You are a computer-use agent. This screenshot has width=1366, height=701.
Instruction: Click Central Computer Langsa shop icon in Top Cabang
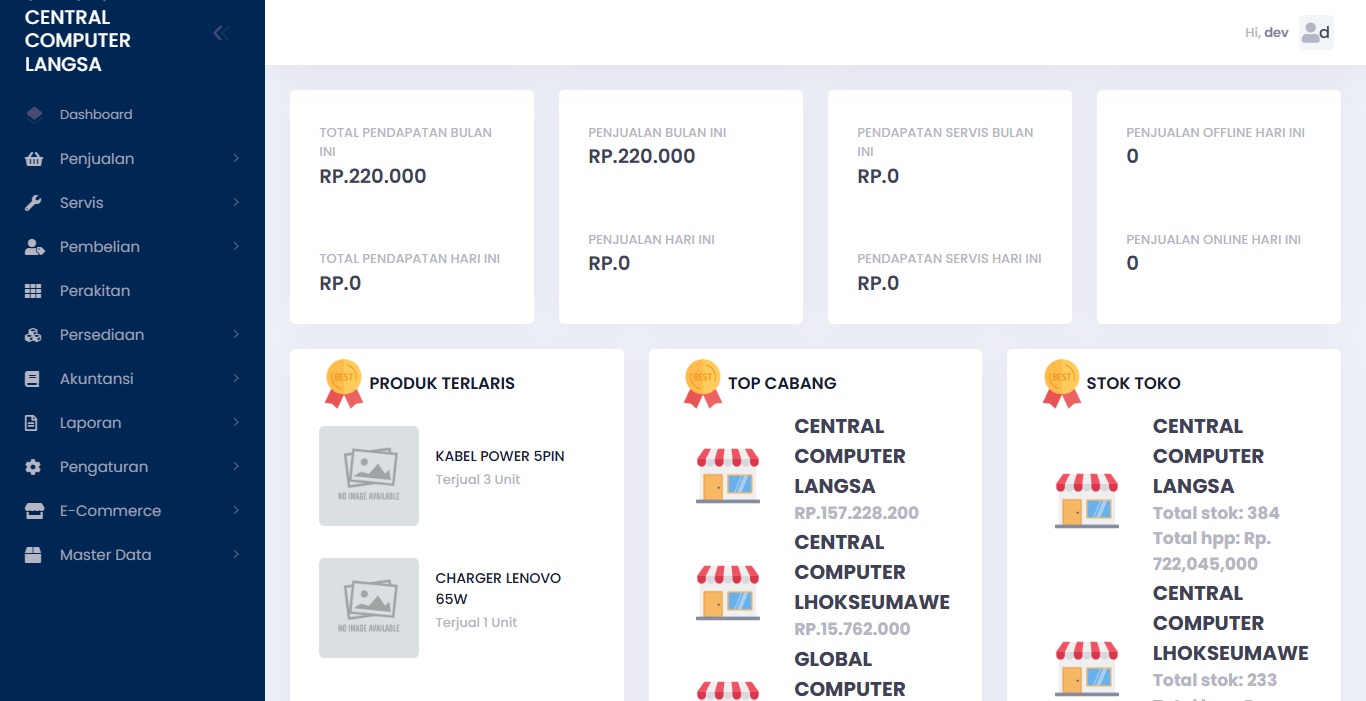coord(727,475)
